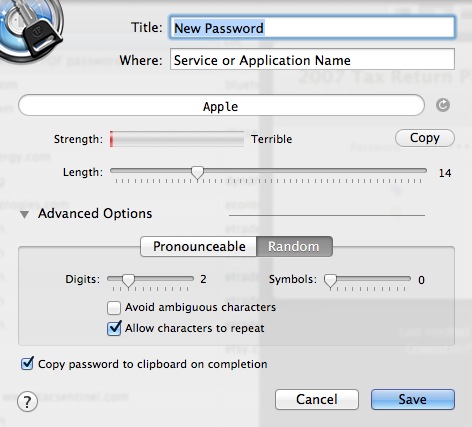Click the generated password field showing Apple
Viewport: 472px width, 427px height.
point(221,106)
